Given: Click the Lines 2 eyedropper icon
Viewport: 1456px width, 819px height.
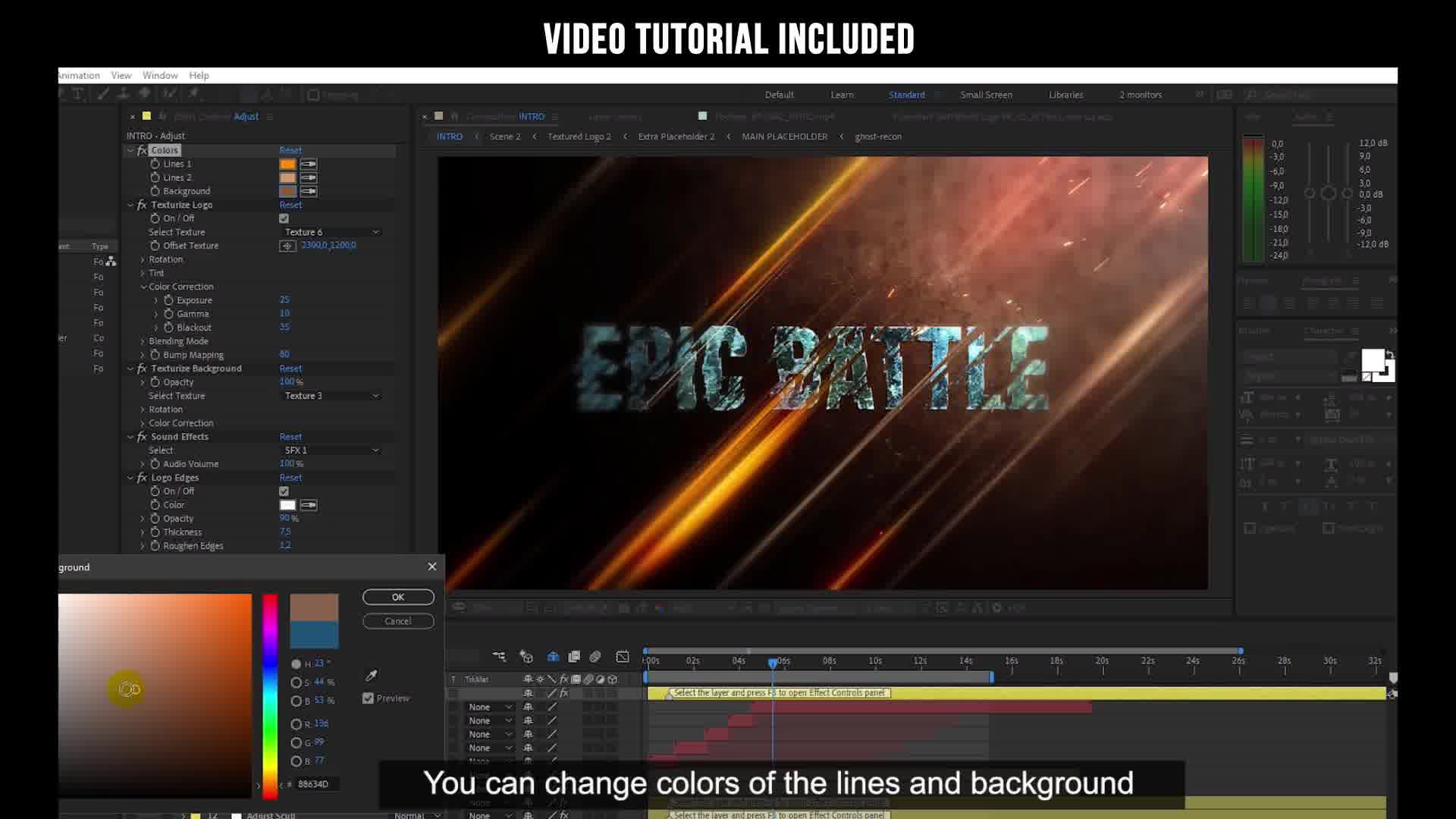Looking at the screenshot, I should (309, 177).
